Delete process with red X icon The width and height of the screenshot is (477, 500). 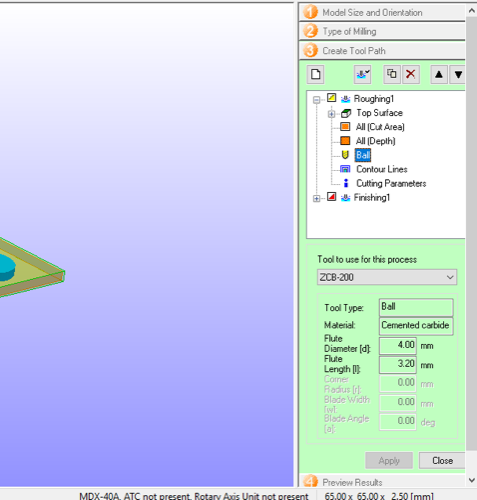[411, 74]
